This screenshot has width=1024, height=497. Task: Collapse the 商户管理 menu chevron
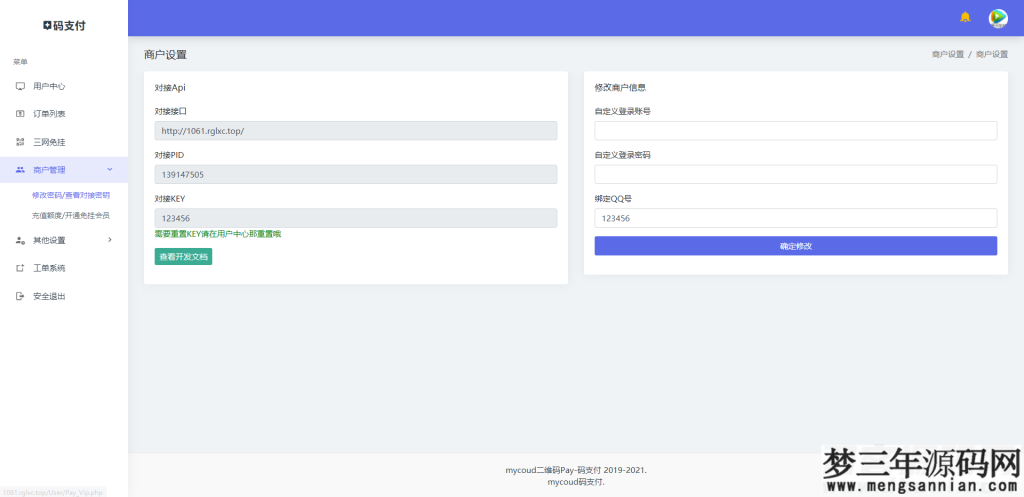coord(109,170)
